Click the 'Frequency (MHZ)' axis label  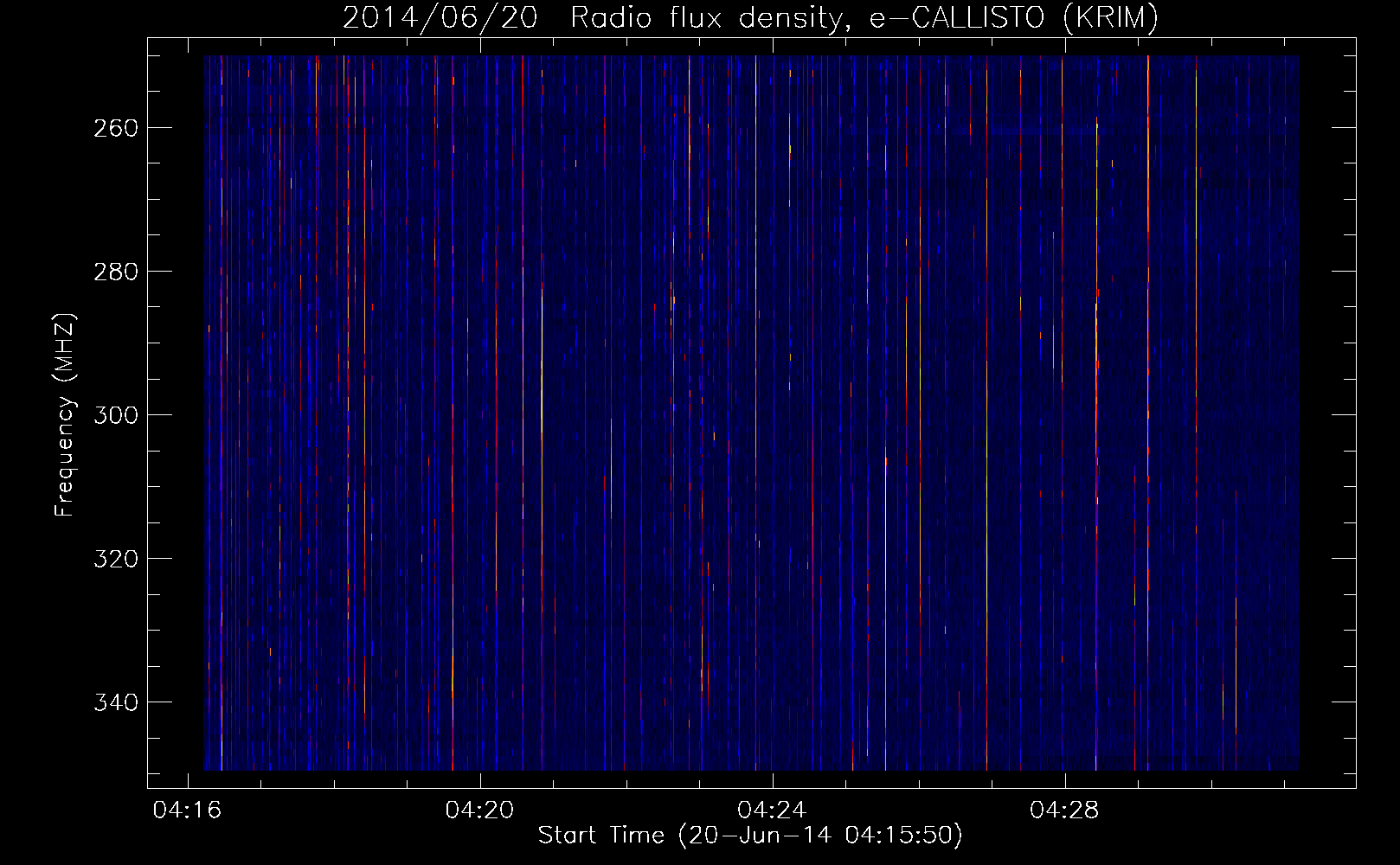tap(65, 414)
